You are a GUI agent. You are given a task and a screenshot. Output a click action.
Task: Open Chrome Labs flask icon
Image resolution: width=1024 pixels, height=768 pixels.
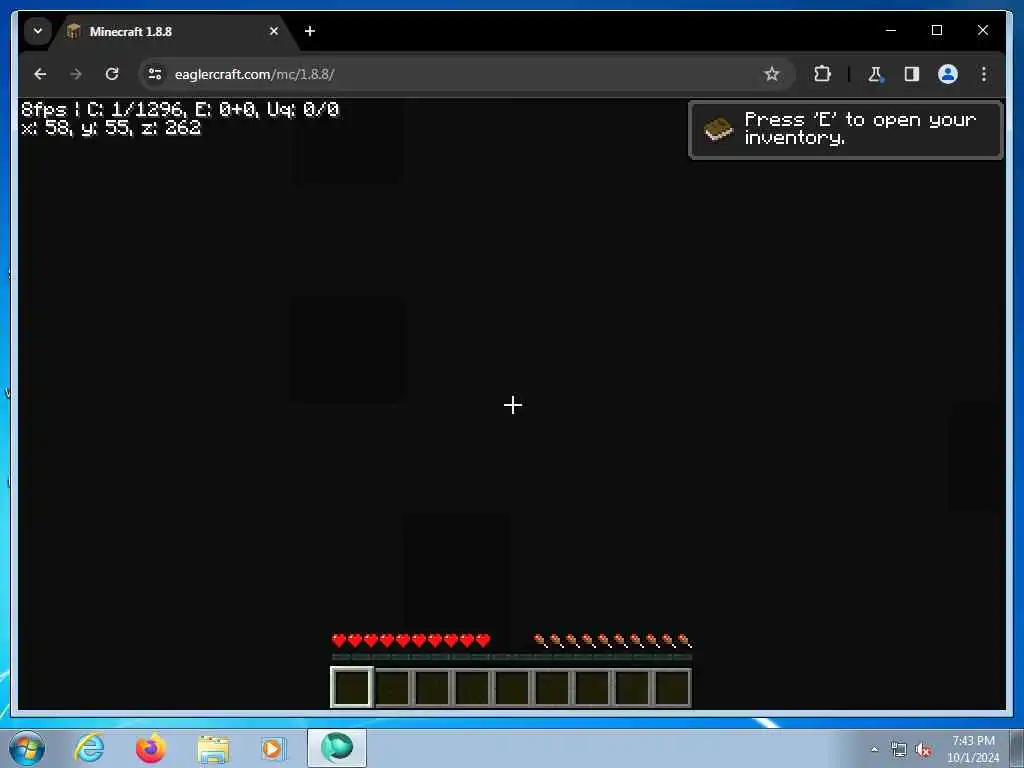(875, 74)
